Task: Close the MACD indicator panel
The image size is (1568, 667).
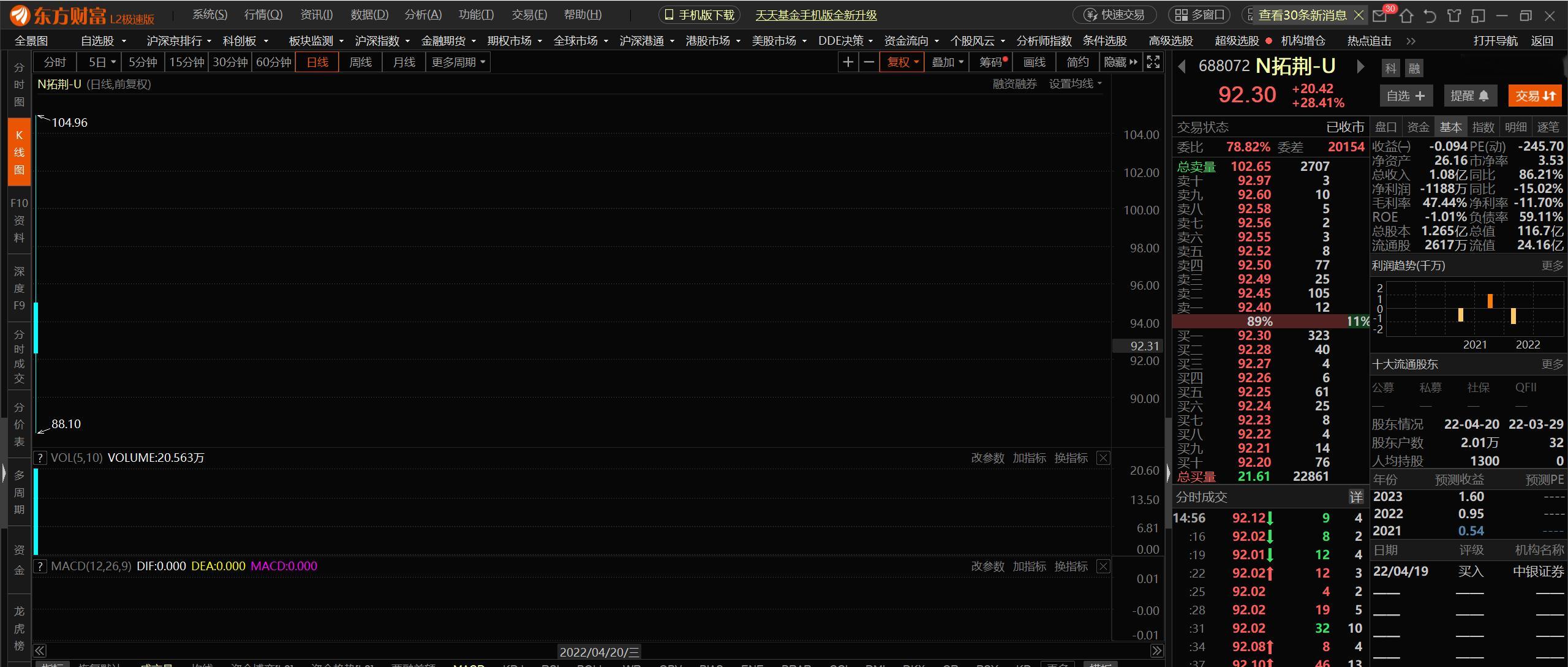Action: pos(1103,566)
